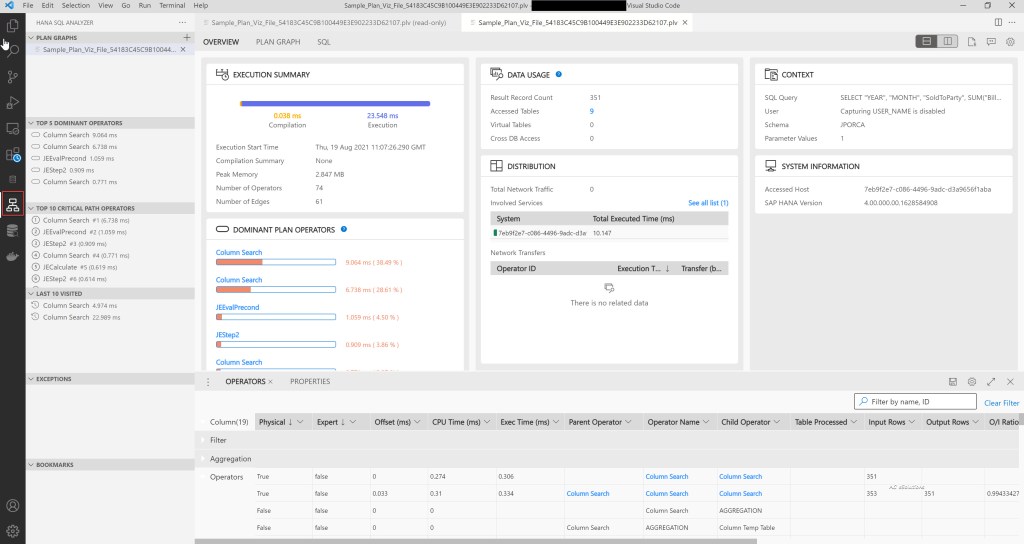This screenshot has width=1024, height=544.
Task: Switch to side-by-side layout view
Action: point(946,42)
